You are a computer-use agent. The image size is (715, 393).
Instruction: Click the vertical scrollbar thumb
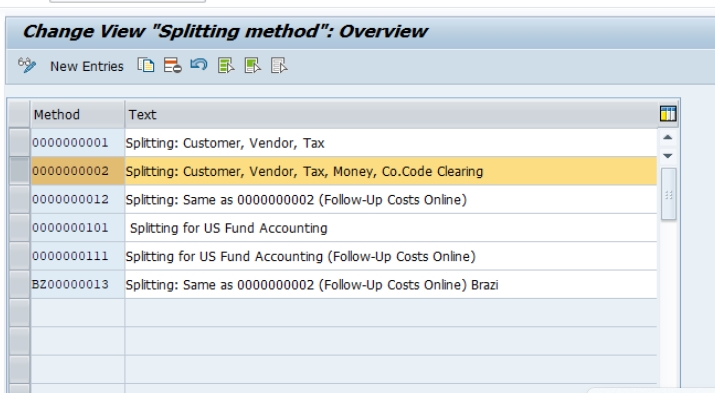(668, 194)
